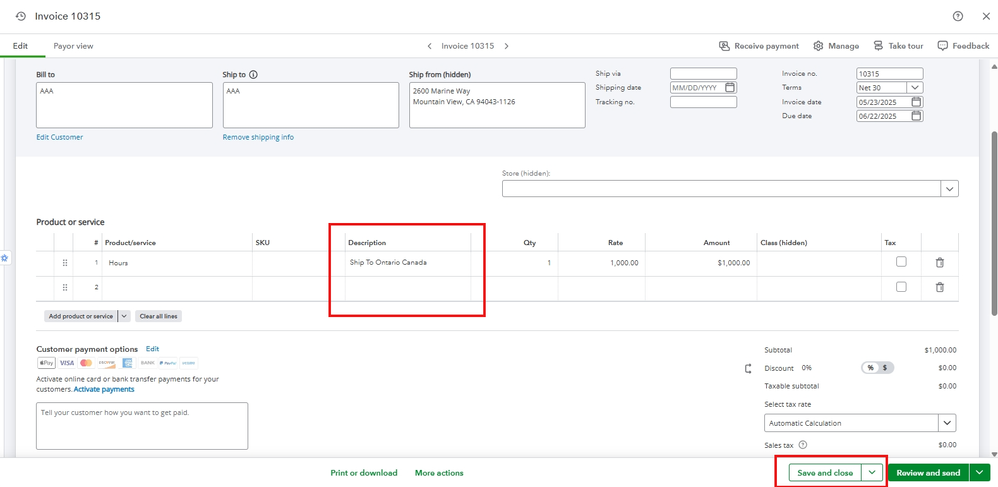Click the 1,000.00 rate cell
The image size is (998, 487).
tap(602, 263)
